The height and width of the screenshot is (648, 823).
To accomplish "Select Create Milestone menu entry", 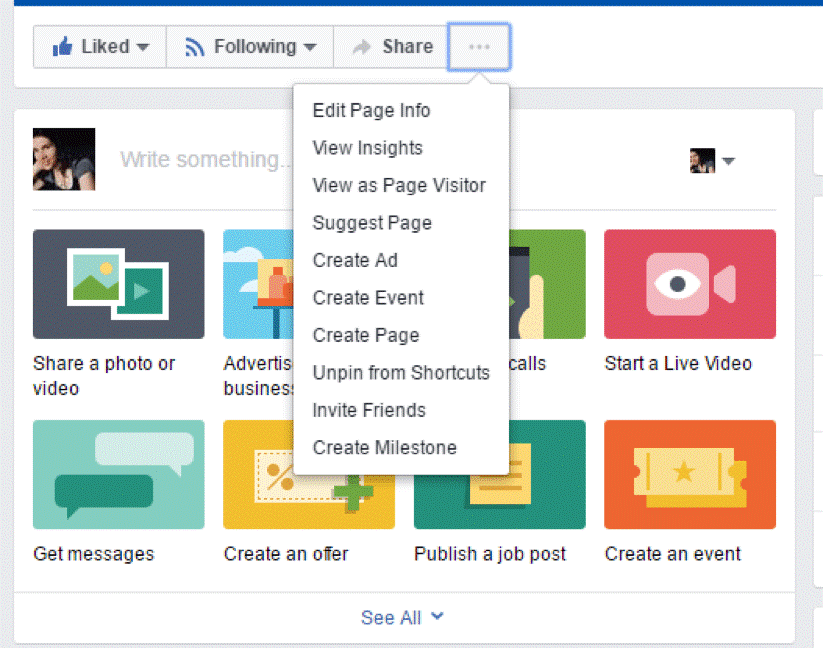I will click(x=384, y=448).
